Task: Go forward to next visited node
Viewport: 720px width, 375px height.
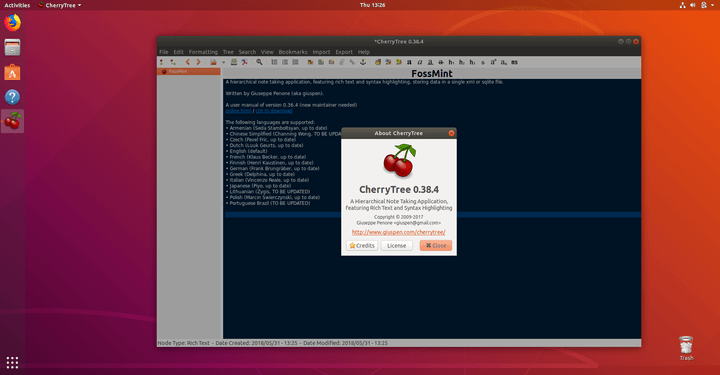Action: [198, 62]
